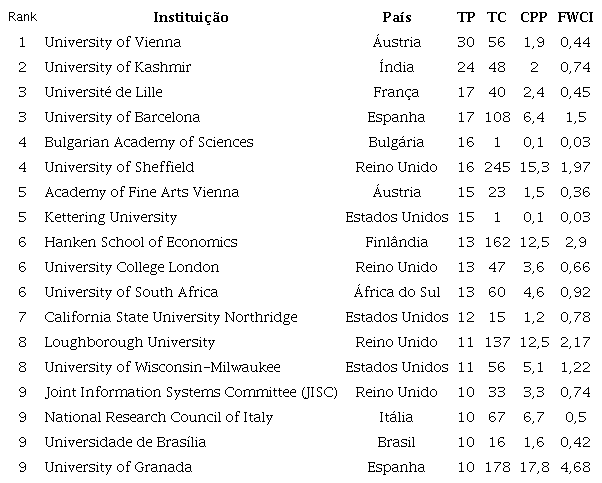
Task: Click the País column header
Action: [396, 17]
